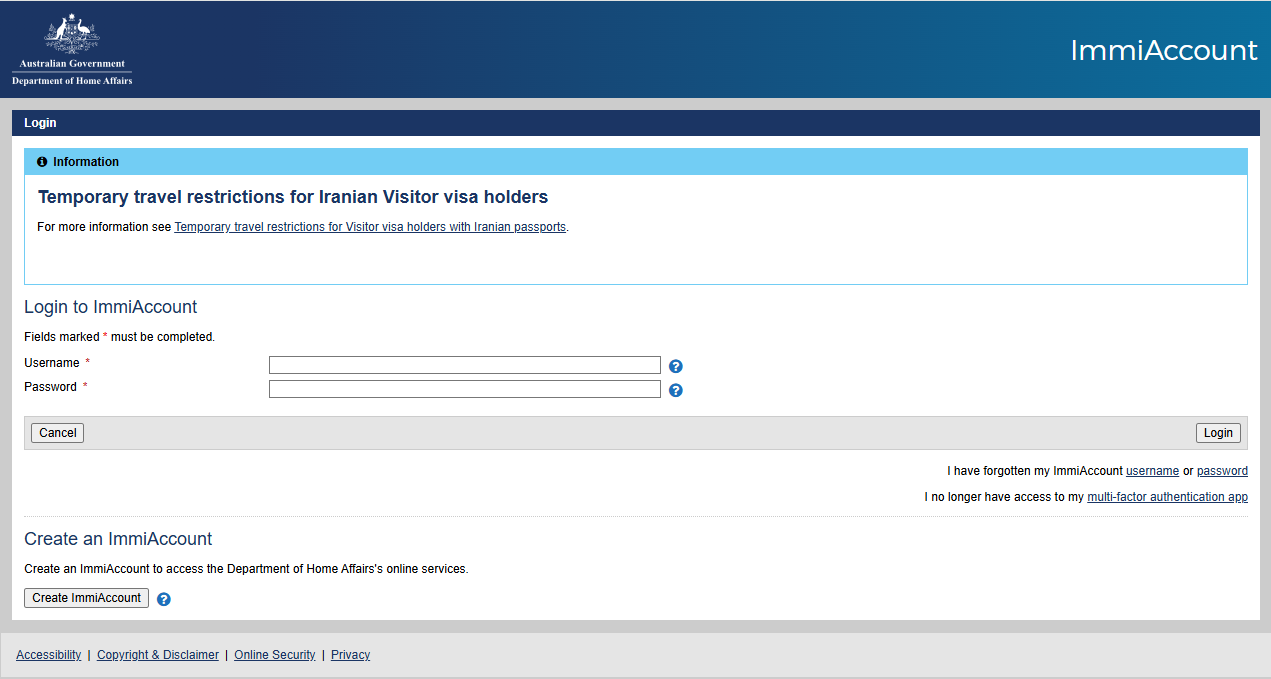Click the Temporary travel restrictions heading

click(293, 197)
